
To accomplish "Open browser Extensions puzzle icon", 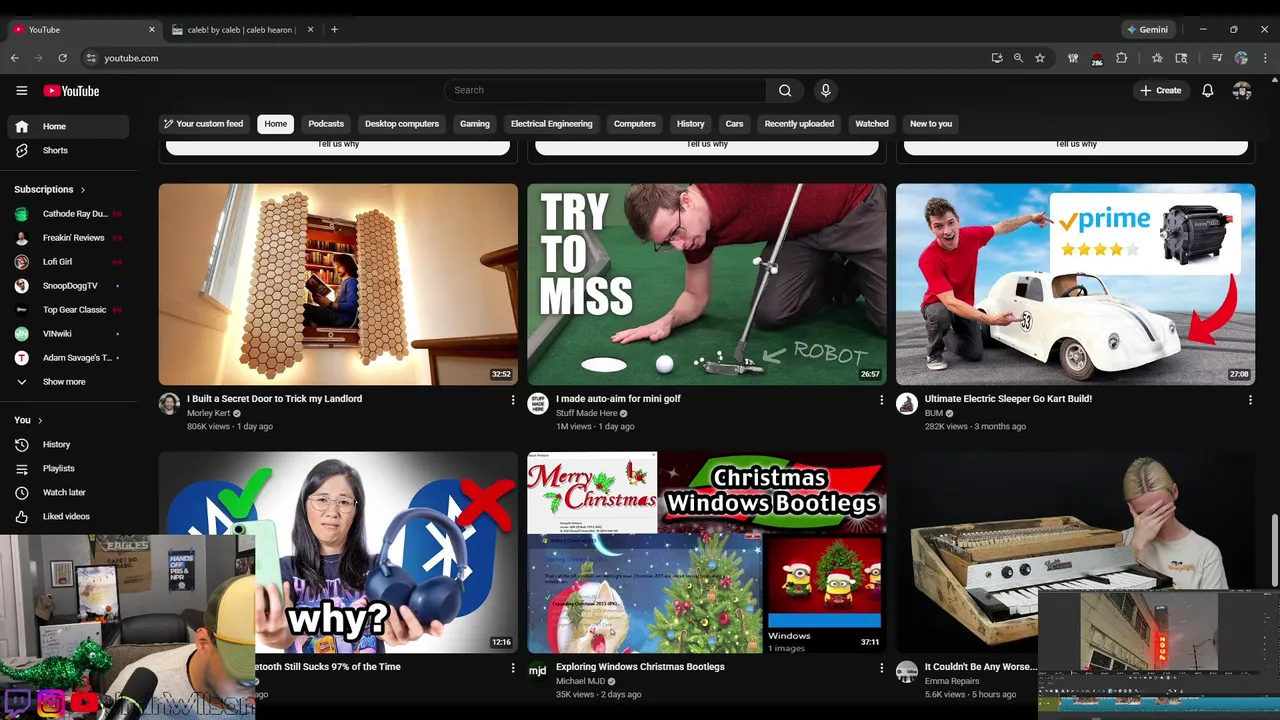I will pos(1122,58).
